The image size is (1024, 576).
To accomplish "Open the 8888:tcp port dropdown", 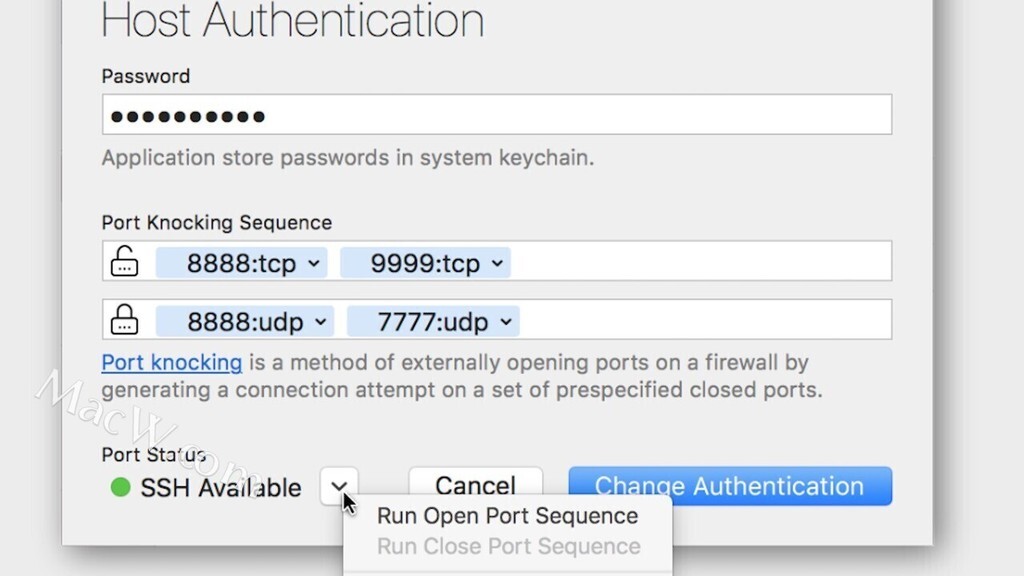I will [x=241, y=263].
